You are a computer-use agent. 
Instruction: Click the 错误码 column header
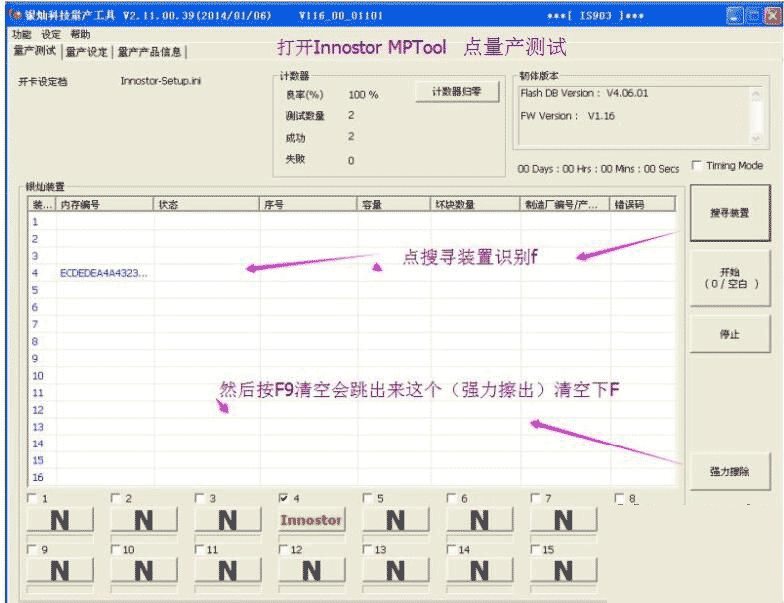(x=642, y=204)
